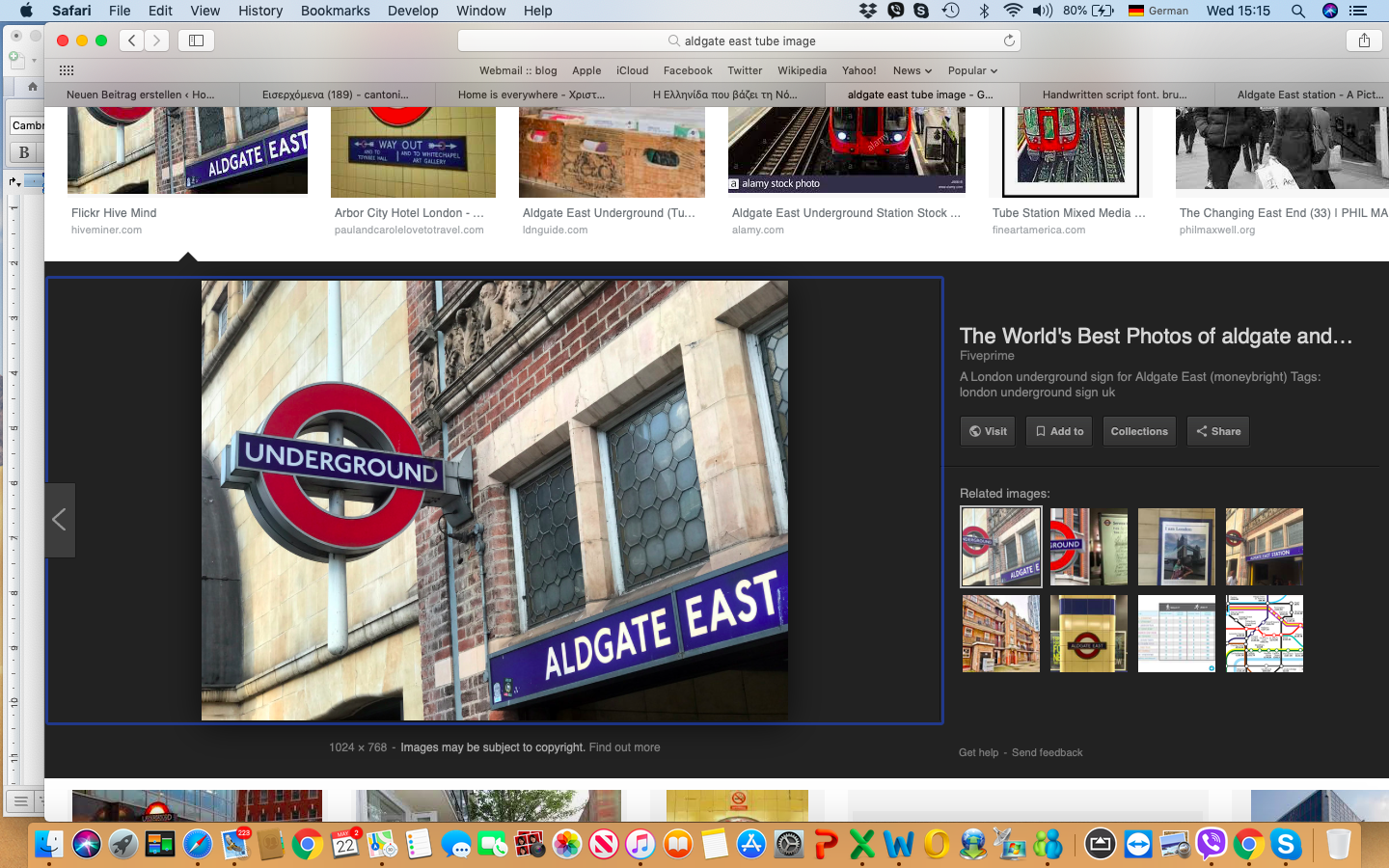1389x868 pixels.
Task: Click the Send feedback link
Action: tap(1047, 752)
